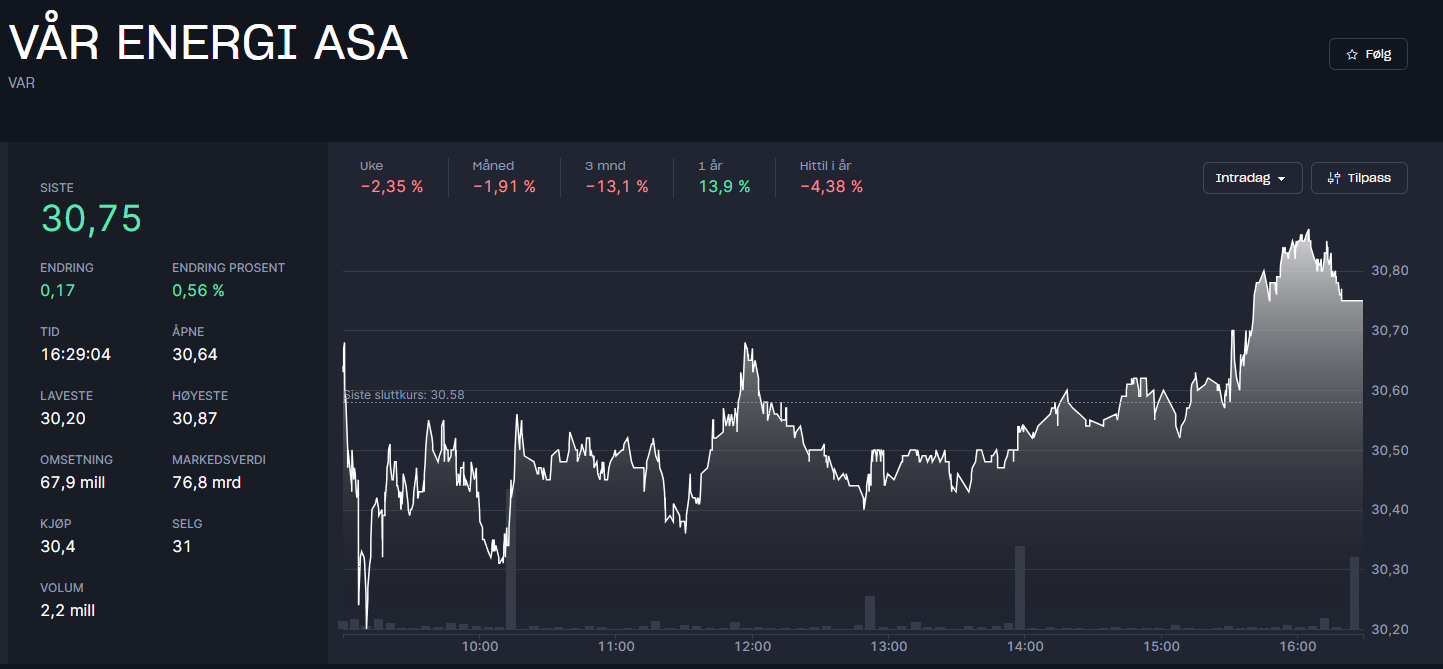Viewport: 1443px width, 669px height.
Task: Select the Uke performance period
Action: 391,177
